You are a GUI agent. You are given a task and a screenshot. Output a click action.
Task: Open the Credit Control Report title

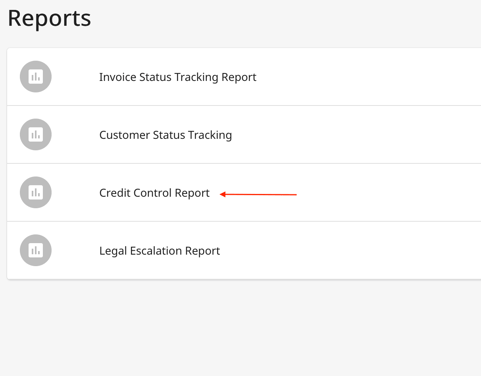click(154, 193)
